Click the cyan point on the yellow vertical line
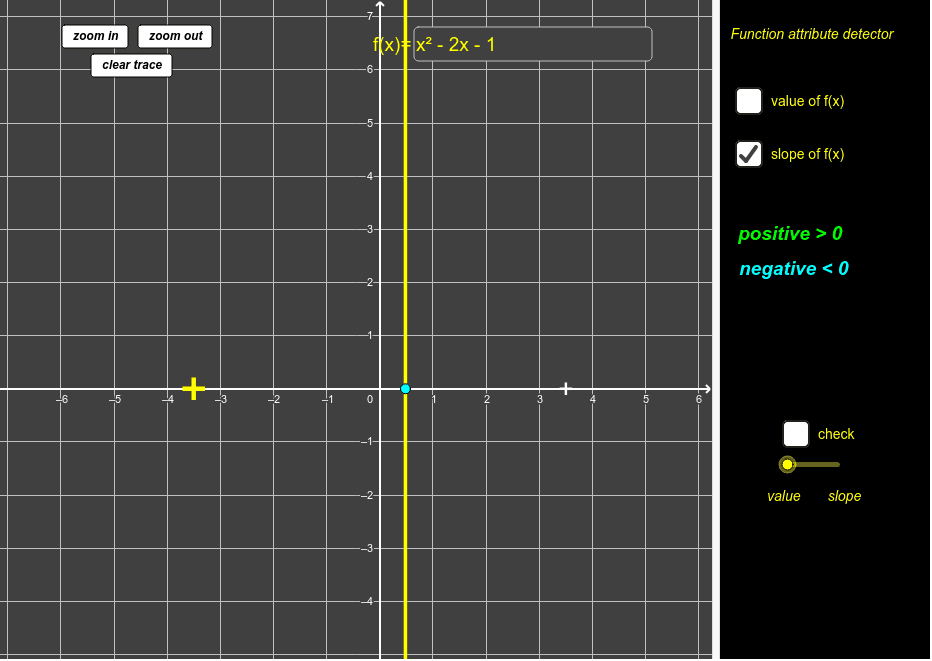Viewport: 932px width, 661px height. click(x=405, y=388)
